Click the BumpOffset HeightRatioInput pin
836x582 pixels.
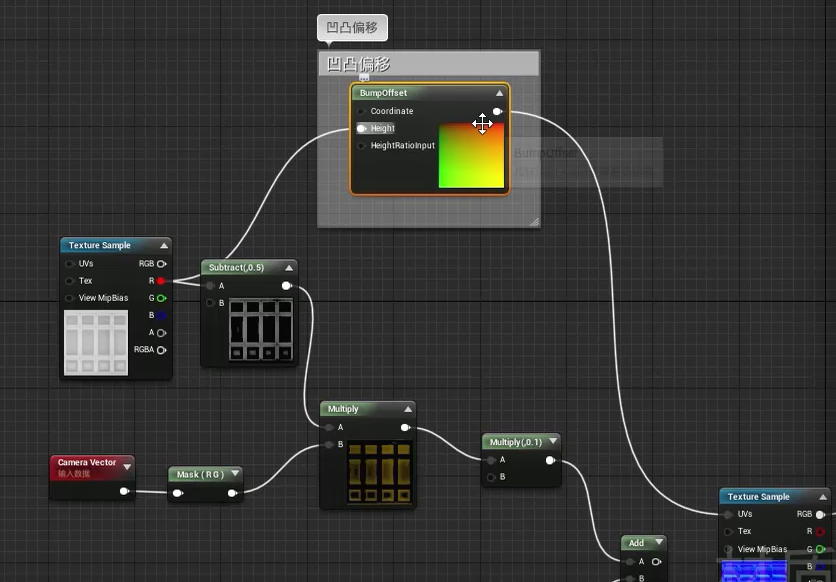361,146
